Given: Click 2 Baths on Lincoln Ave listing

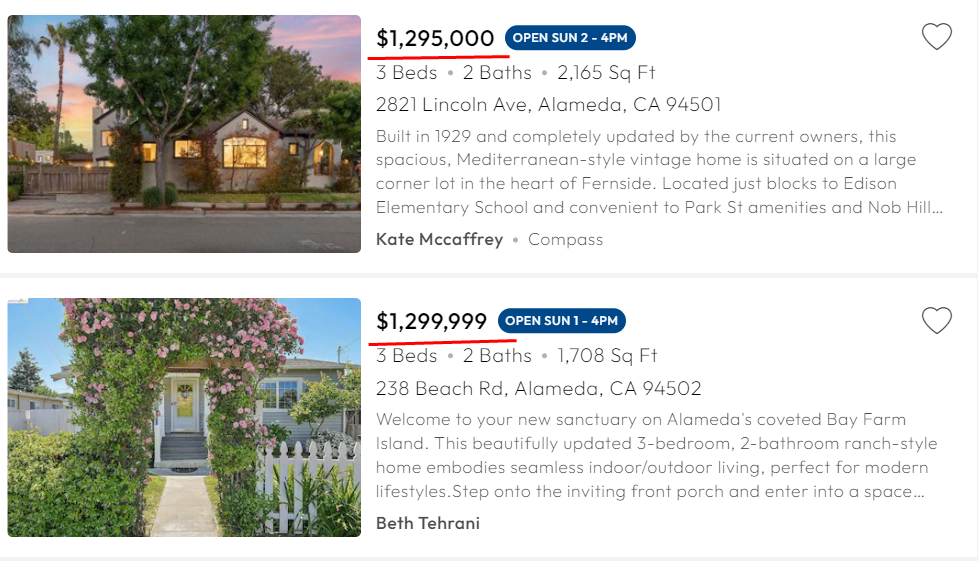Looking at the screenshot, I should (497, 72).
